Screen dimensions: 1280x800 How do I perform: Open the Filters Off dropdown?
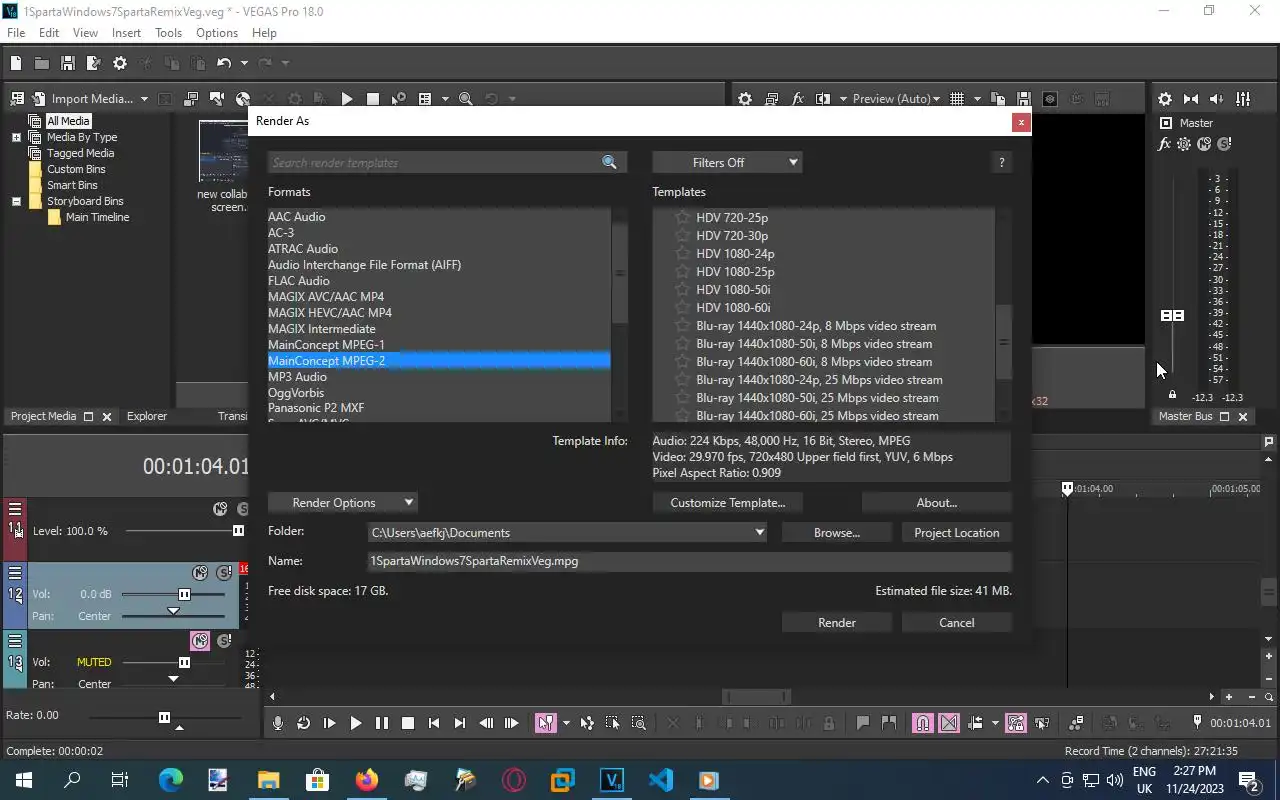[x=727, y=162]
